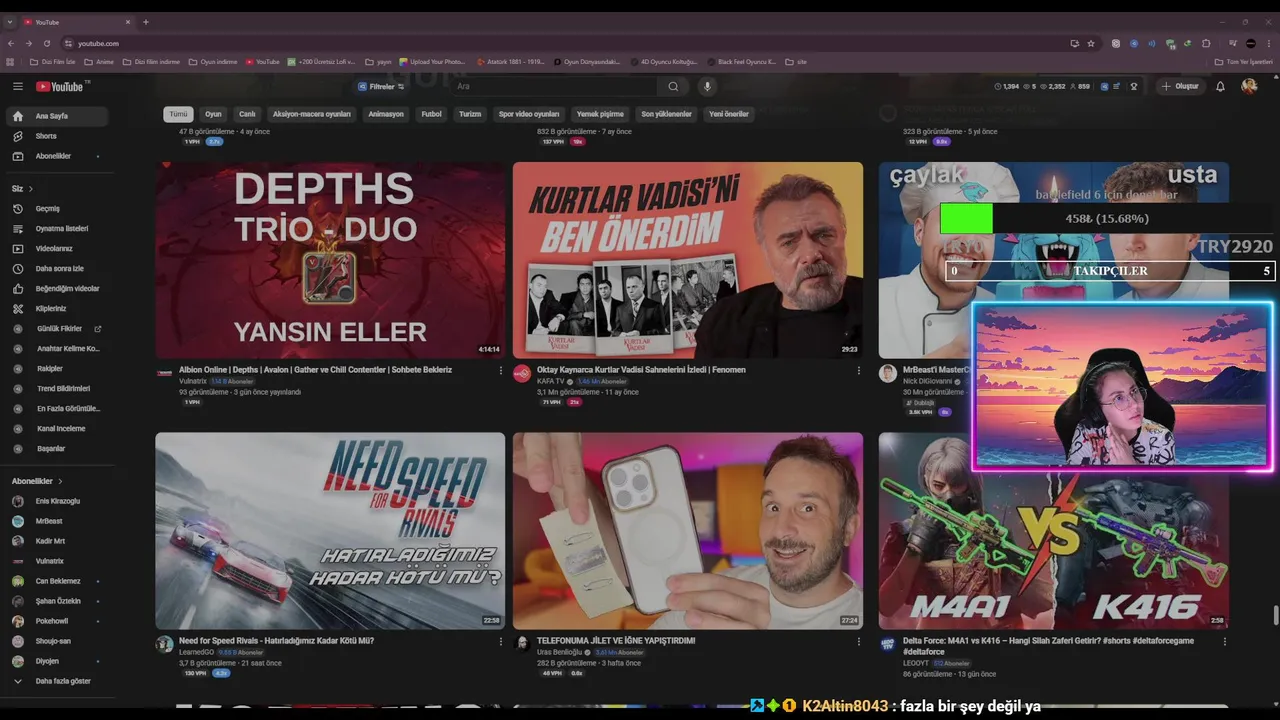Open the notifications bell
Screen dimensions: 1280x720
1220,87
